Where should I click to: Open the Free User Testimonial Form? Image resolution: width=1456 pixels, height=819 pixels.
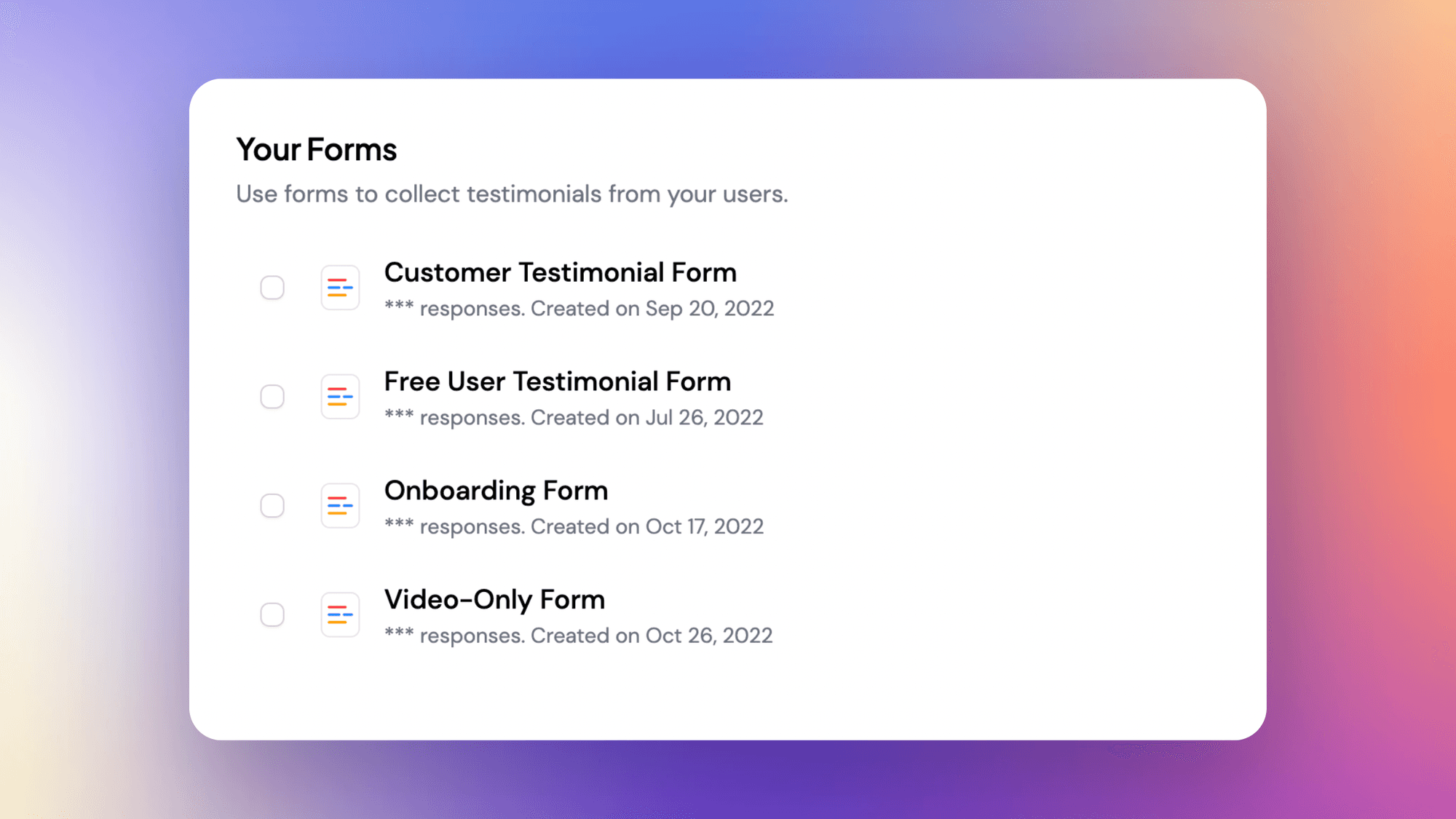point(558,381)
